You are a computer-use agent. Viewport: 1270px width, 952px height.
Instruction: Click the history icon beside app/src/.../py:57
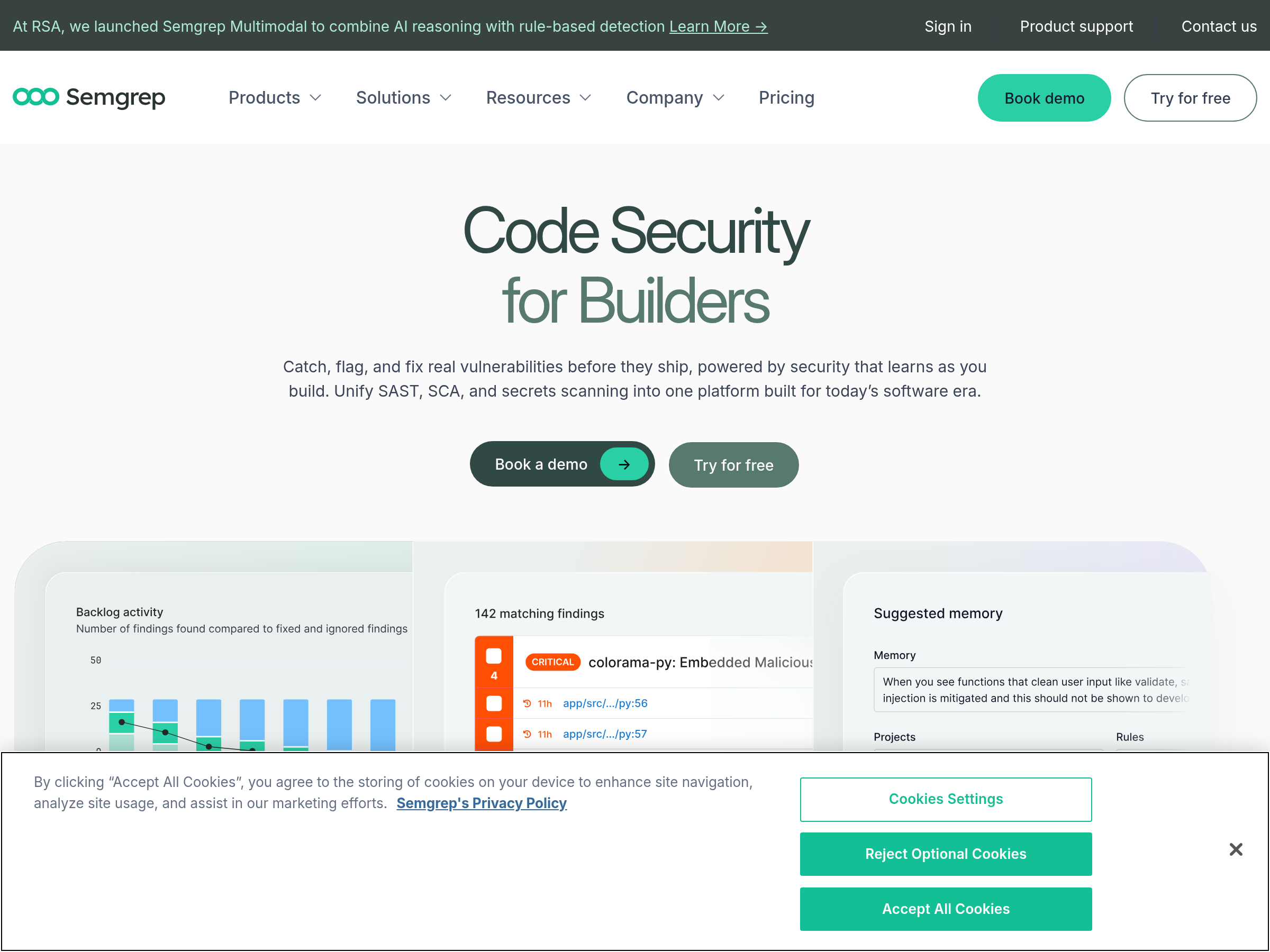click(527, 734)
